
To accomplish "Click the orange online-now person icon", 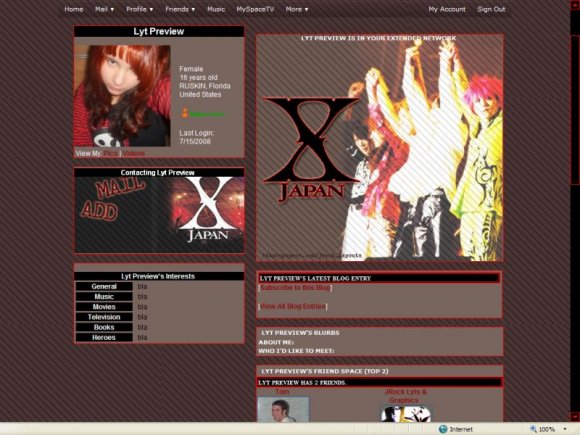I will (x=185, y=113).
